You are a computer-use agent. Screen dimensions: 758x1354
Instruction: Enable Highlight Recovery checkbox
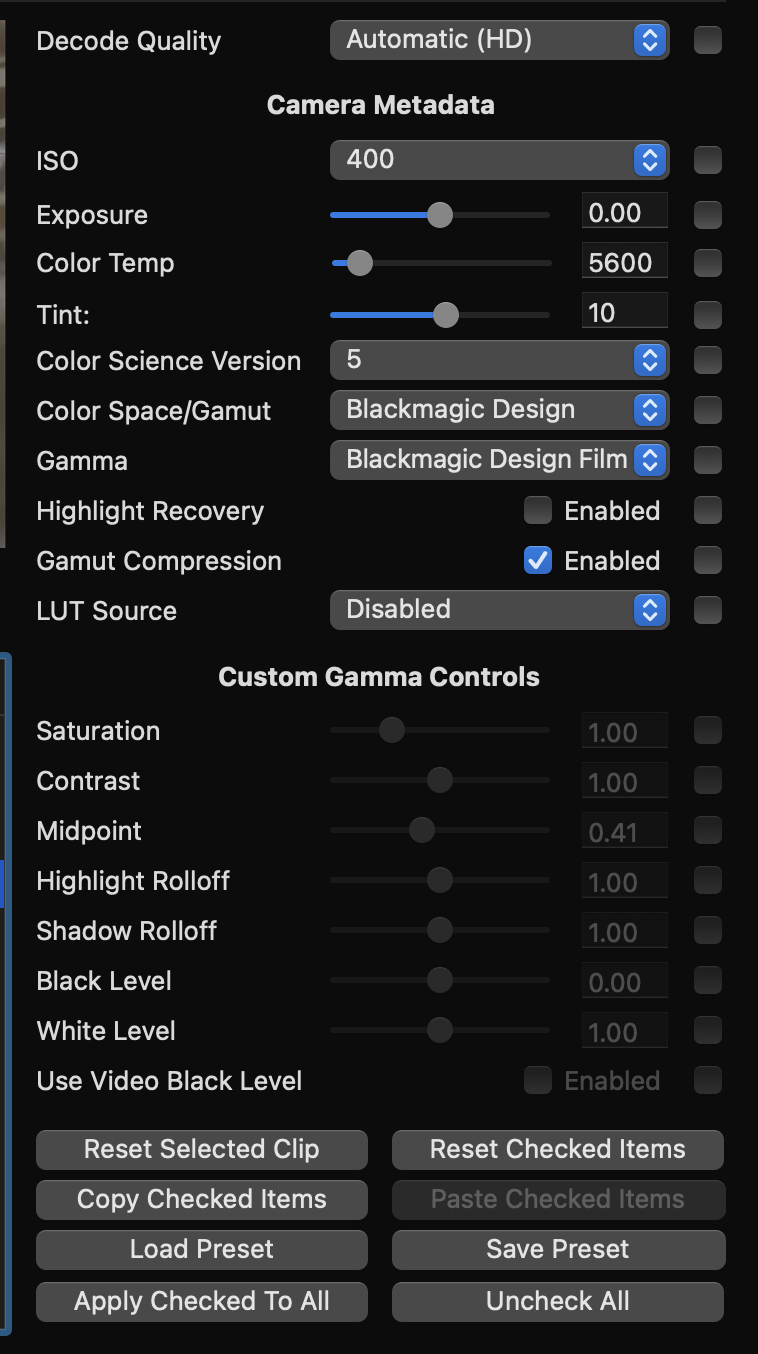538,511
